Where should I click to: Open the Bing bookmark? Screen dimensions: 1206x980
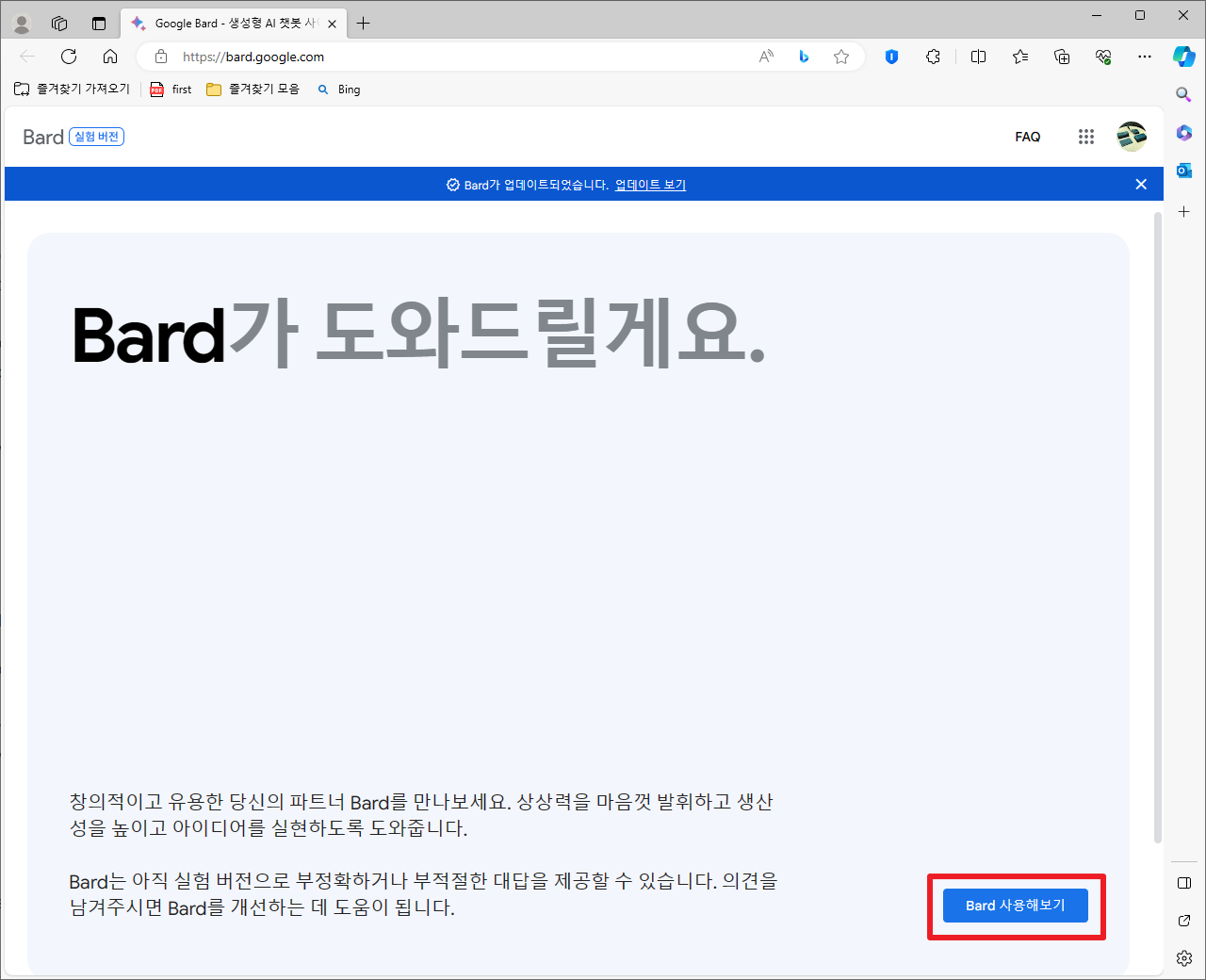click(339, 89)
